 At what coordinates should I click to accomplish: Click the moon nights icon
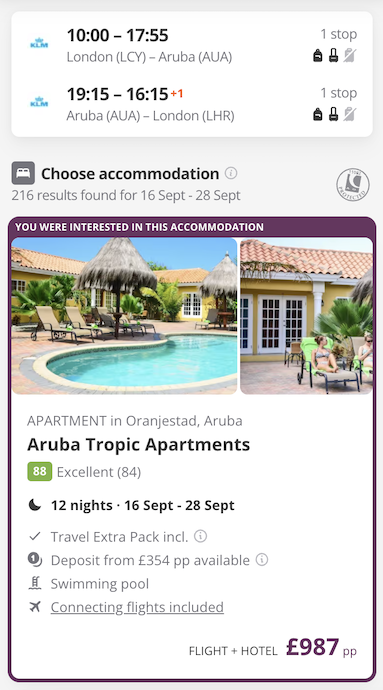(35, 505)
